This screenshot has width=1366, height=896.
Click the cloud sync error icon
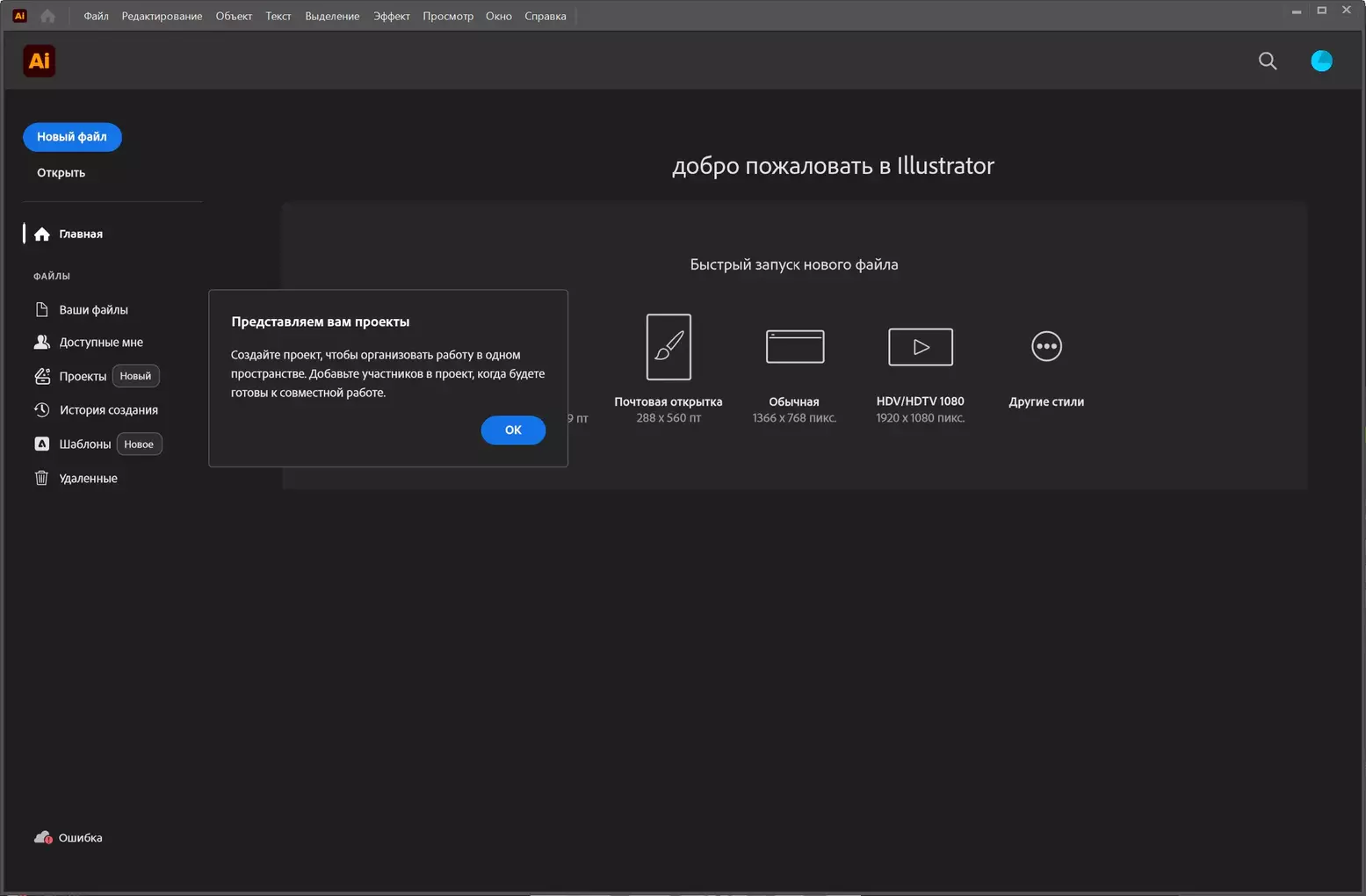pyautogui.click(x=42, y=837)
